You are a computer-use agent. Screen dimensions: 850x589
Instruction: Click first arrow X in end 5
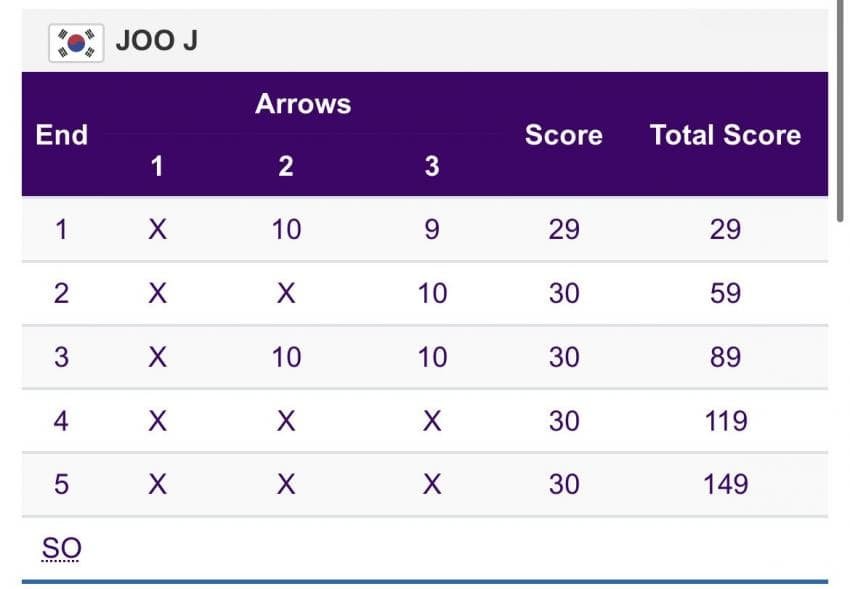(x=157, y=484)
